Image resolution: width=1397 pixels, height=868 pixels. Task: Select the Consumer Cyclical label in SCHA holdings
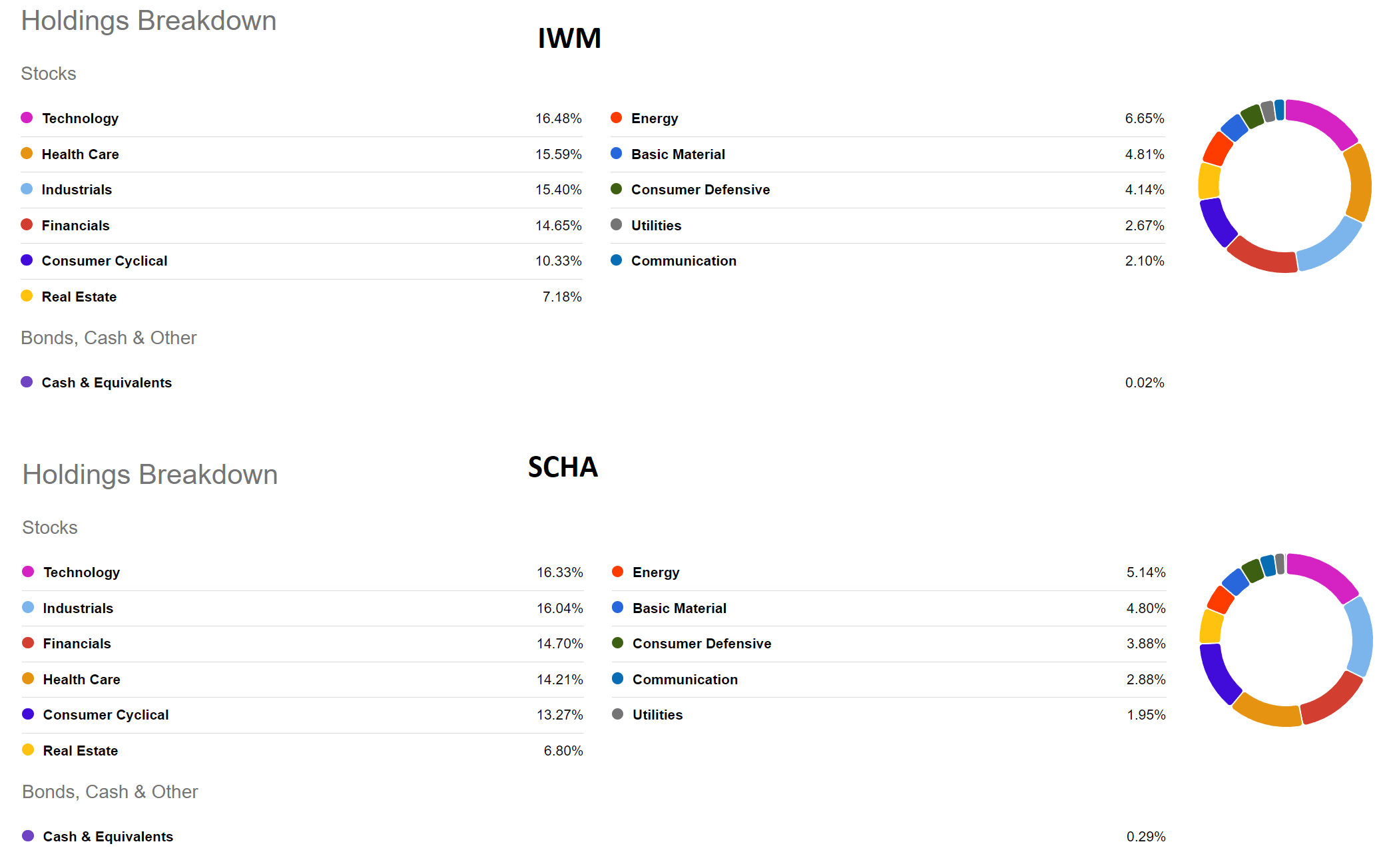pos(105,715)
